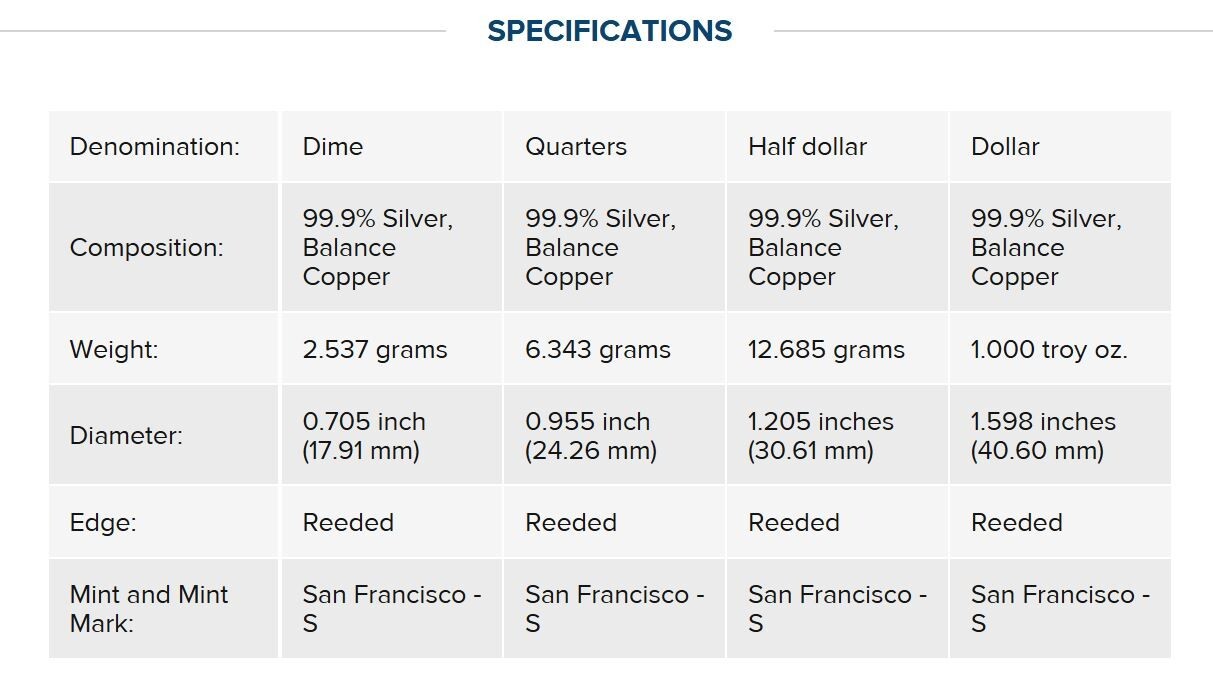Click the Mint and Mint Mark label
Screen dimensions: 1213x692
149,609
